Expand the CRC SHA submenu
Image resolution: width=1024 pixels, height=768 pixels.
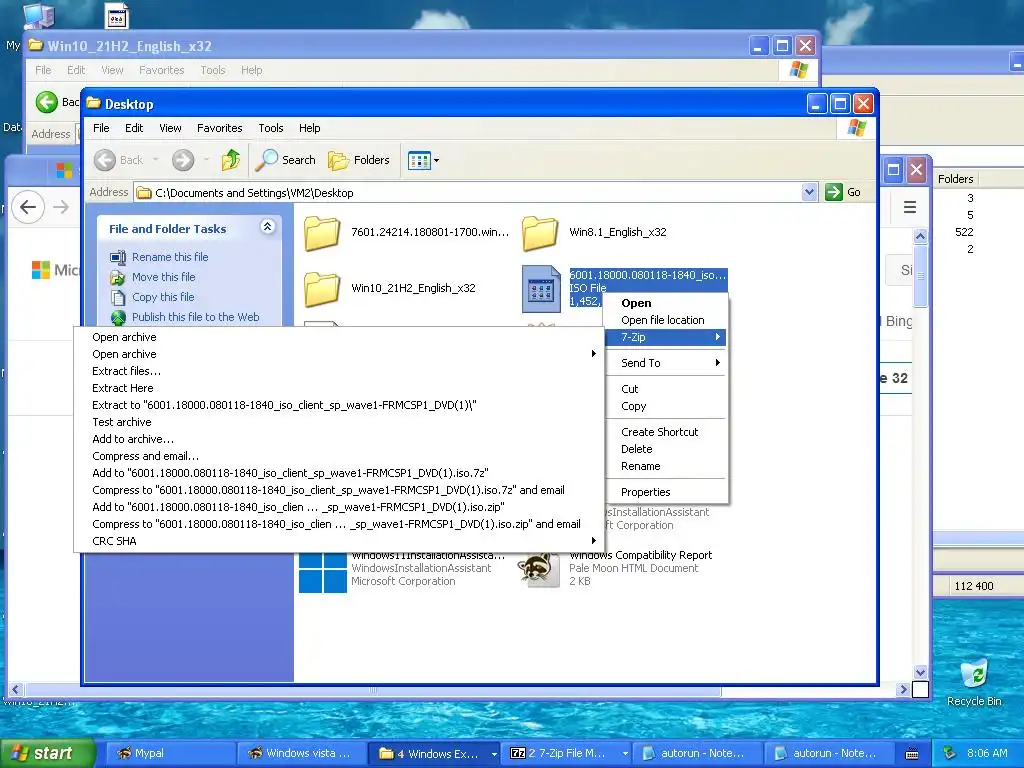click(x=339, y=541)
